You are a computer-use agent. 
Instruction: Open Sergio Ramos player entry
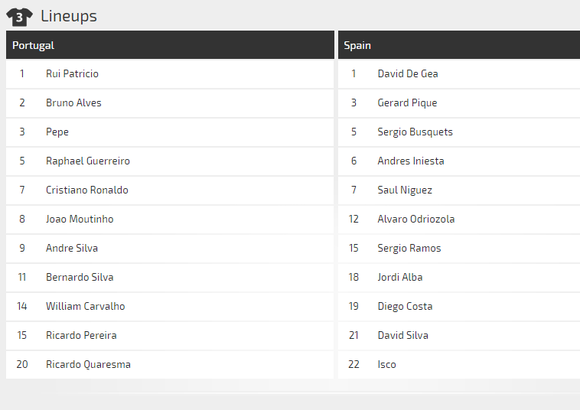pos(409,248)
